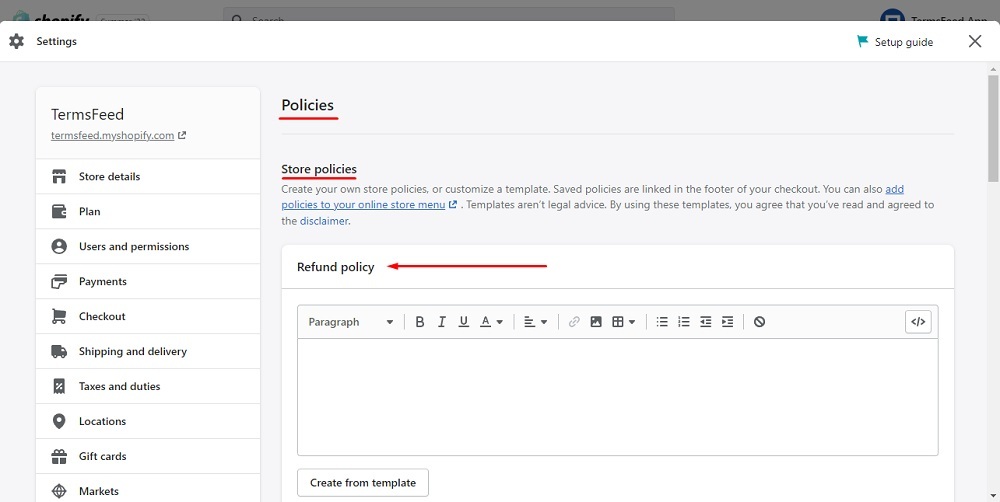Click the indent icon
Image resolution: width=1000 pixels, height=502 pixels.
coord(728,322)
